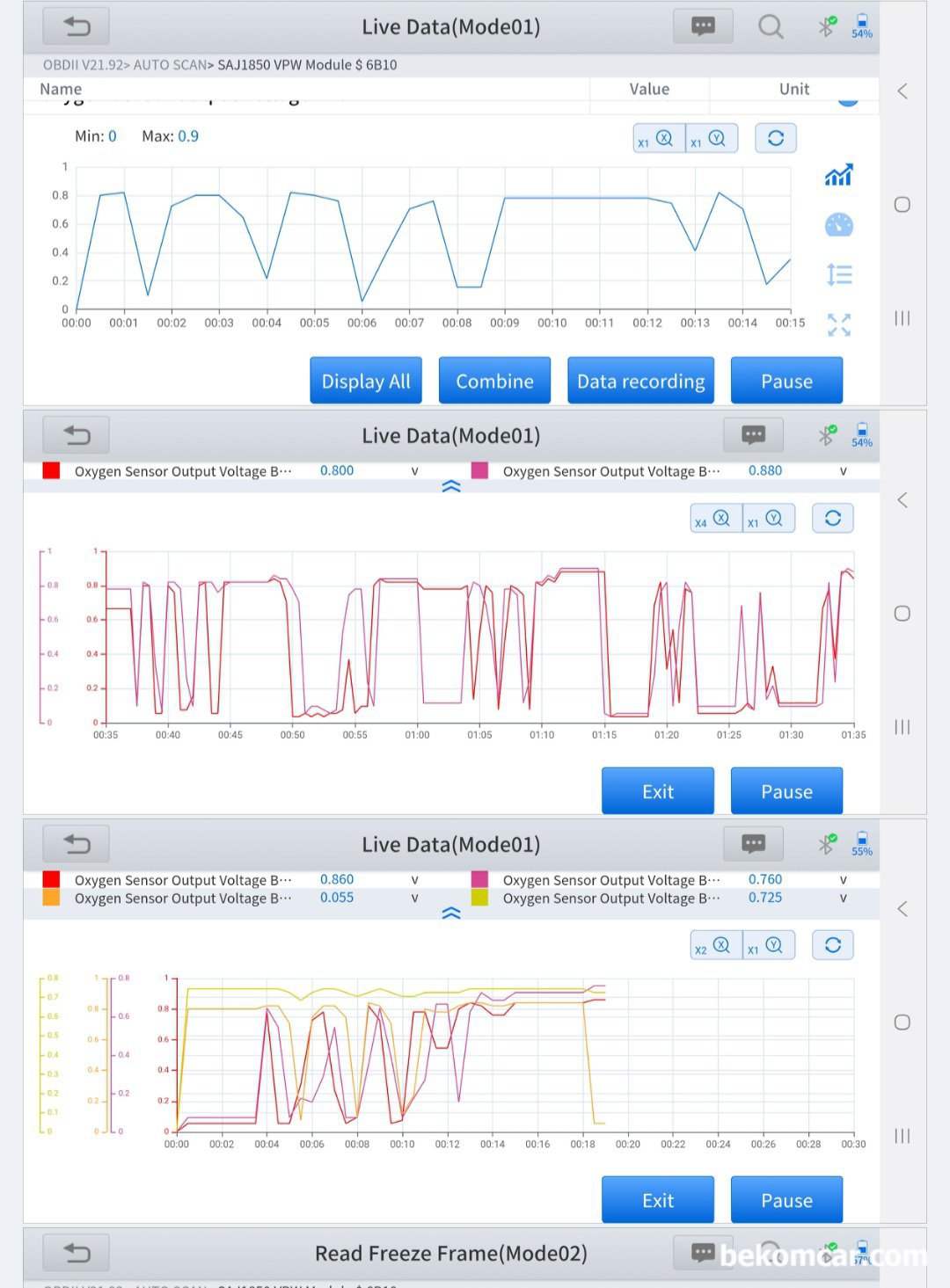
Task: Pause the four-sensor combined graph
Action: (786, 1200)
